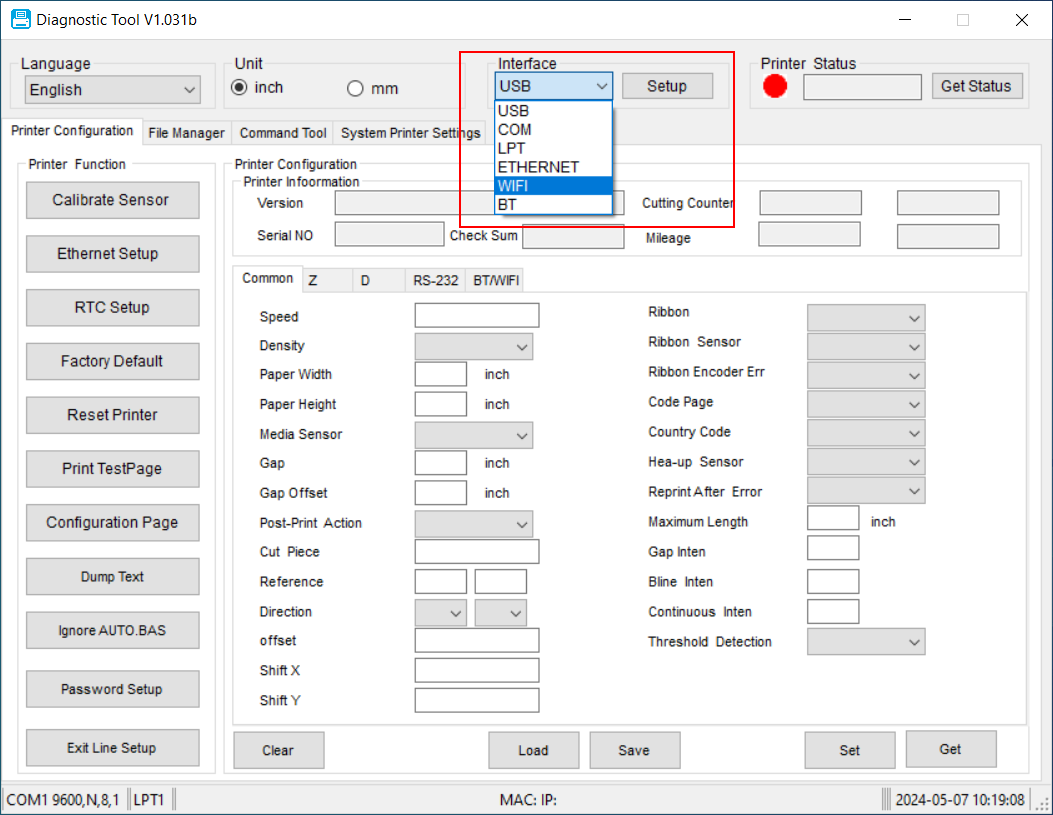Viewport: 1053px width, 815px height.
Task: Click the red printer status indicator
Action: (775, 87)
